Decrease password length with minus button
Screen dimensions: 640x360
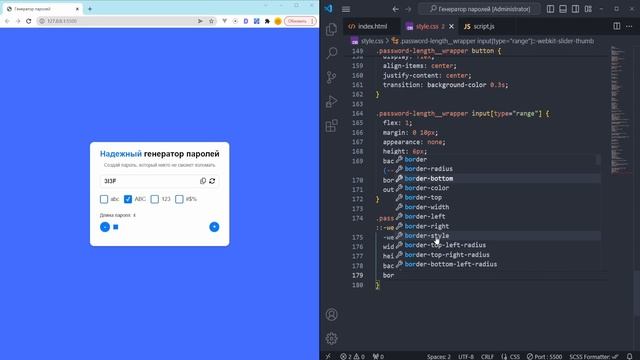coord(105,227)
